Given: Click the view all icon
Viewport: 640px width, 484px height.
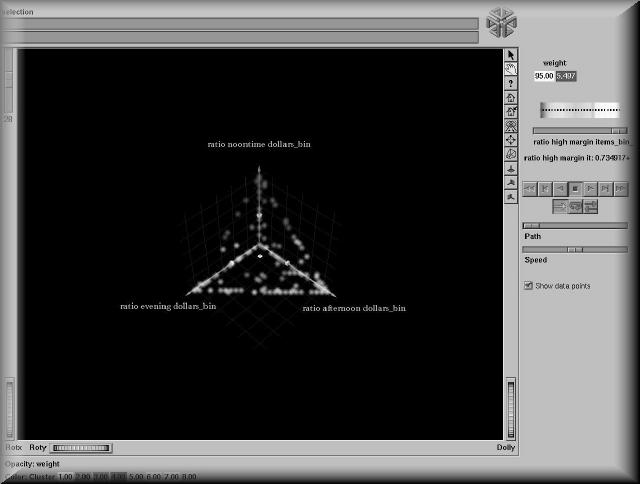Looking at the screenshot, I should (x=511, y=126).
